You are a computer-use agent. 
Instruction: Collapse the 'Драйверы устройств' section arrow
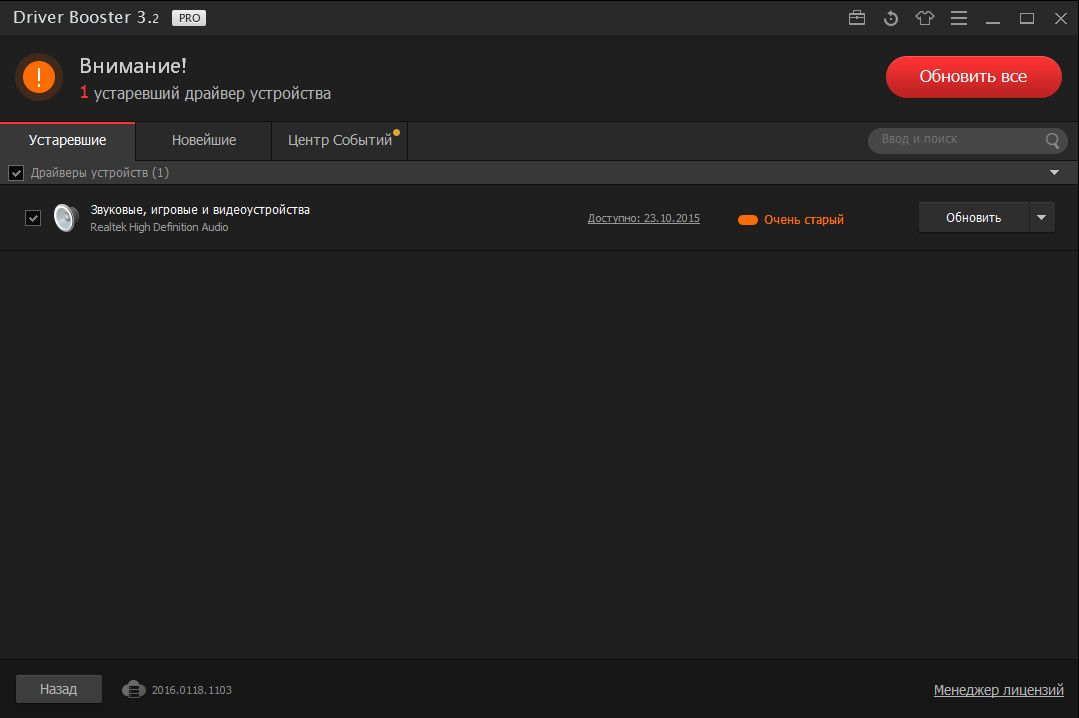[x=1054, y=172]
